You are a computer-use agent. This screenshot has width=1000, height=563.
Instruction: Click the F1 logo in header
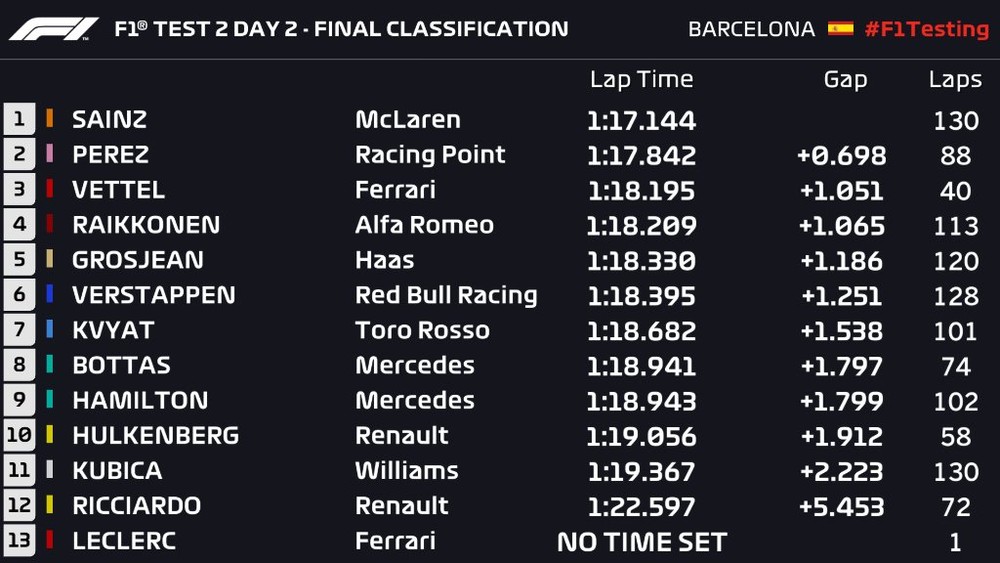(x=54, y=28)
